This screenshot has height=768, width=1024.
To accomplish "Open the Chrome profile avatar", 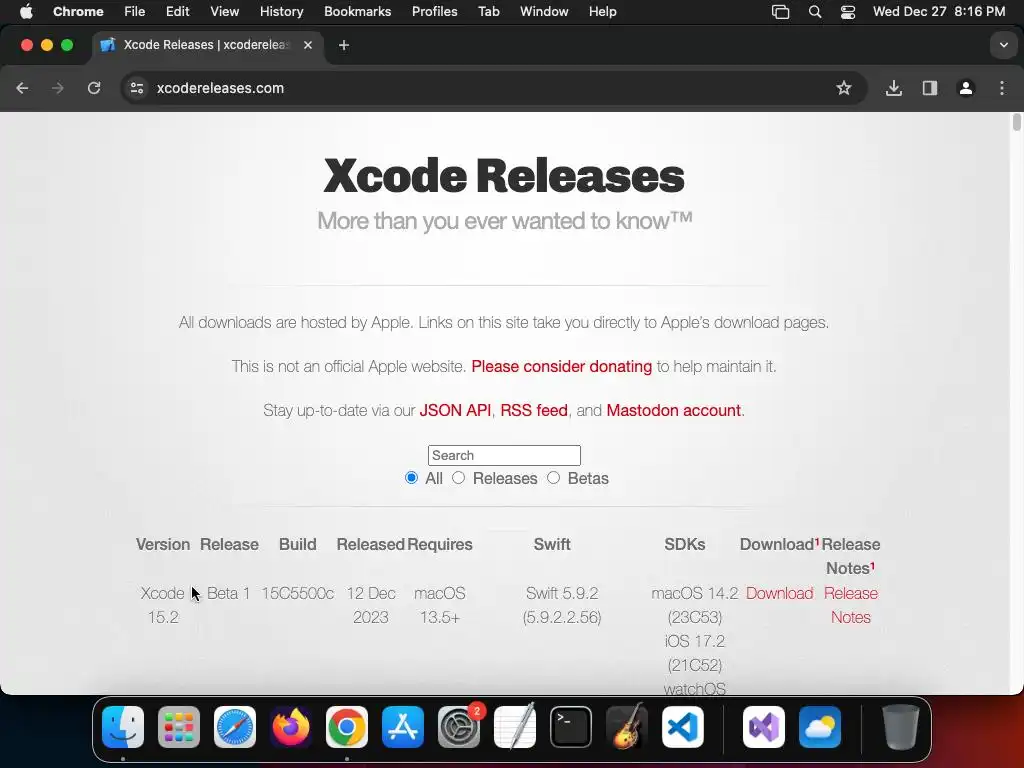I will point(966,88).
